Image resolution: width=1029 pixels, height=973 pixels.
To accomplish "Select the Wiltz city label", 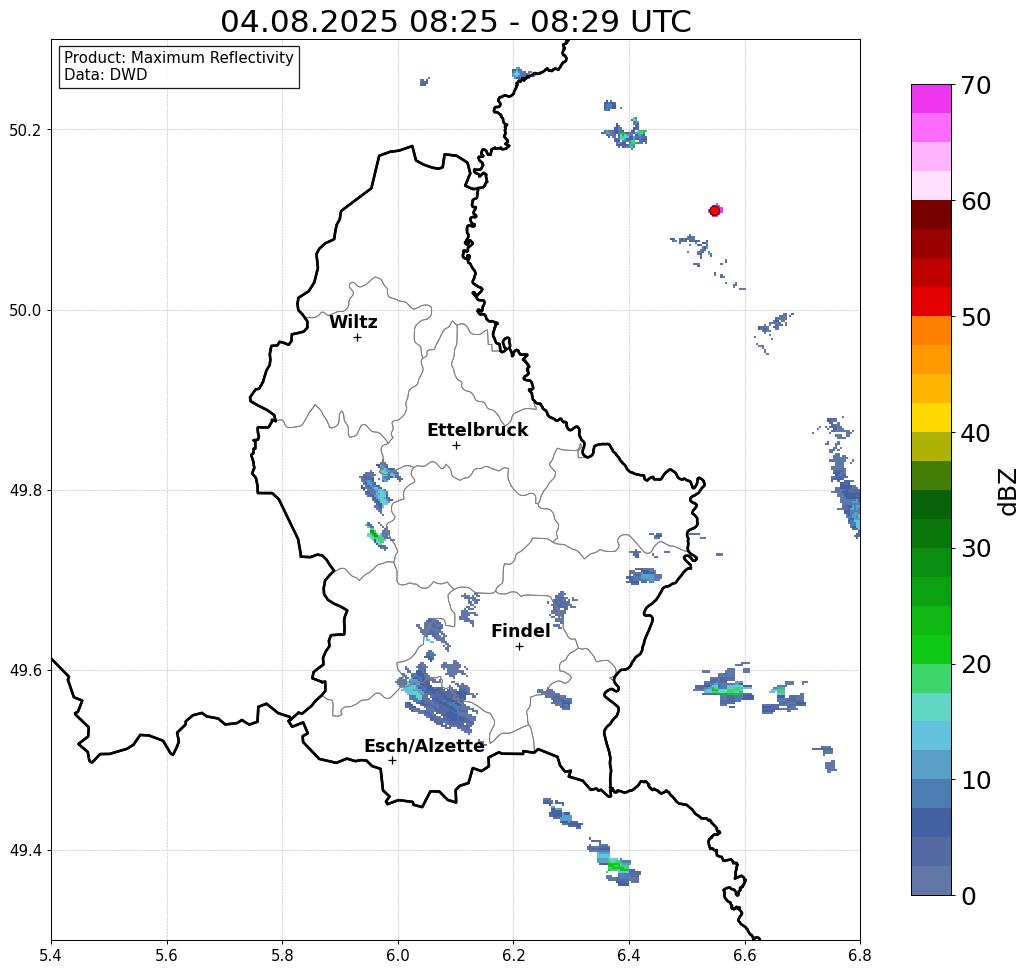I will point(353,322).
